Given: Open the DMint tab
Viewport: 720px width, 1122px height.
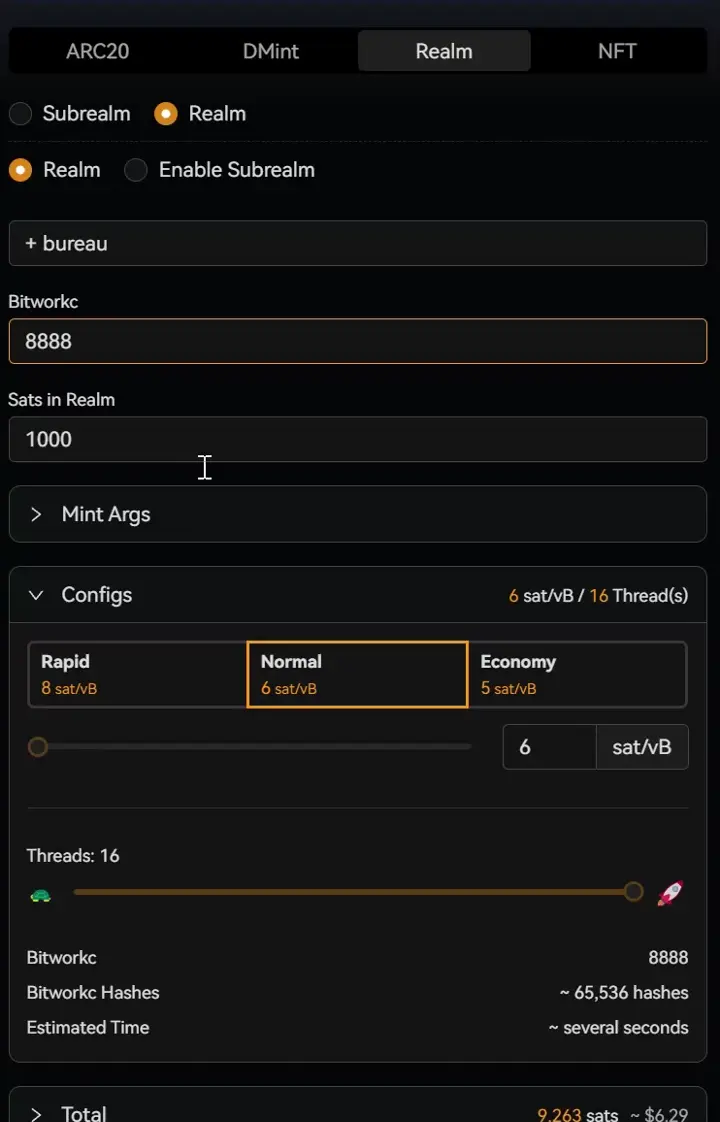Looking at the screenshot, I should coord(271,51).
